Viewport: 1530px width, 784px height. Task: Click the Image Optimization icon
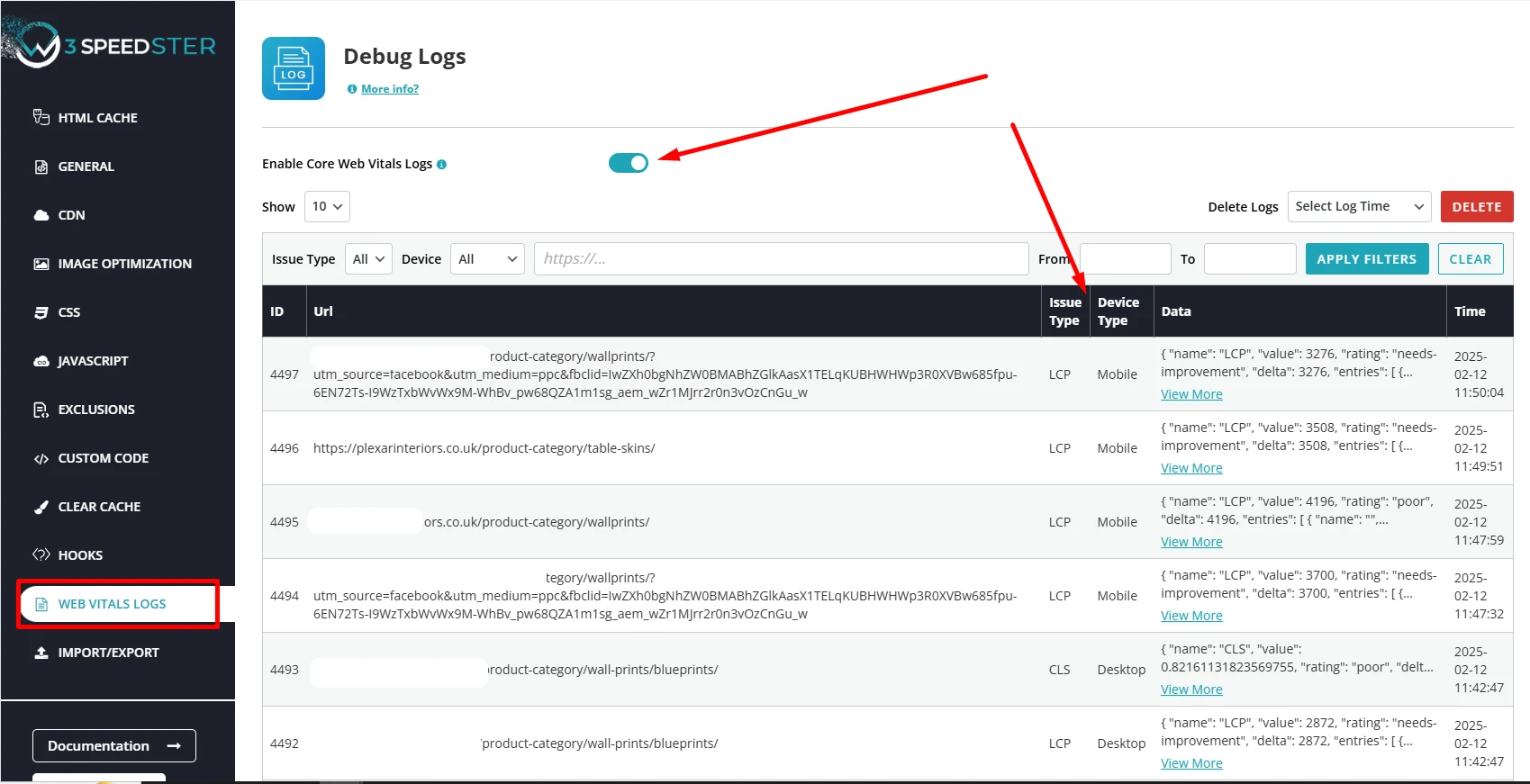[x=41, y=264]
